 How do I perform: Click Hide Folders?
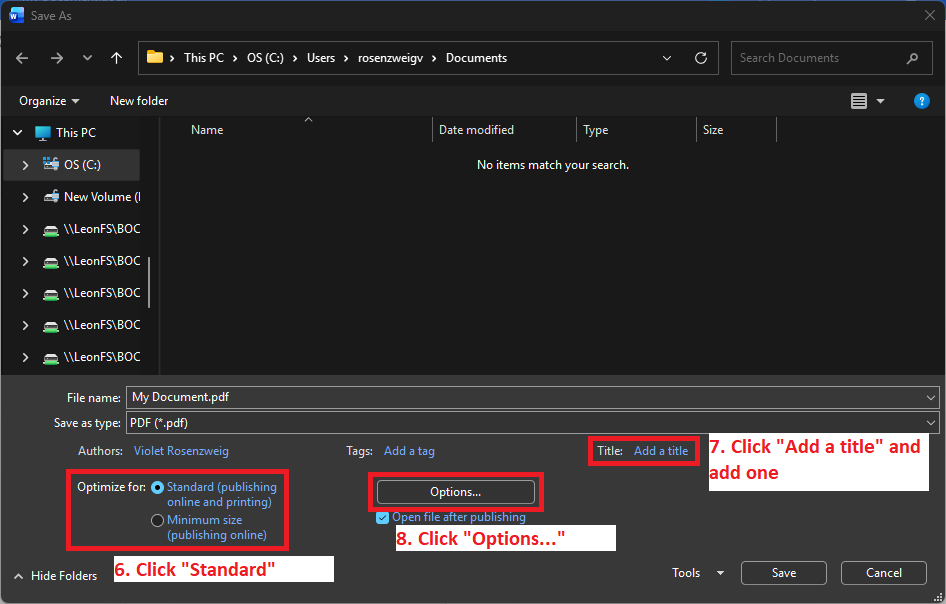pyautogui.click(x=55, y=576)
